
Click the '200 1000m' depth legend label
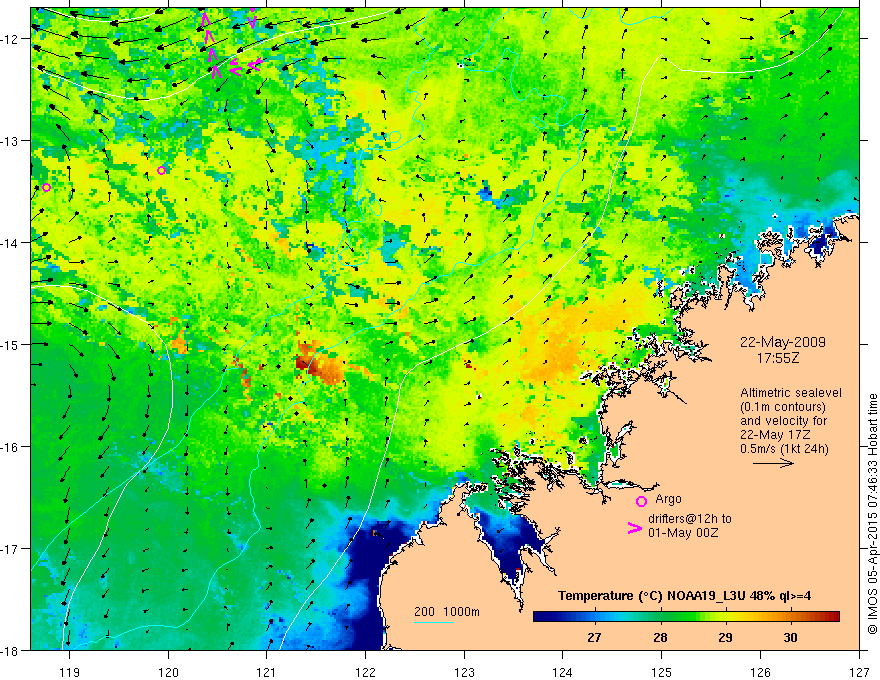pos(447,612)
